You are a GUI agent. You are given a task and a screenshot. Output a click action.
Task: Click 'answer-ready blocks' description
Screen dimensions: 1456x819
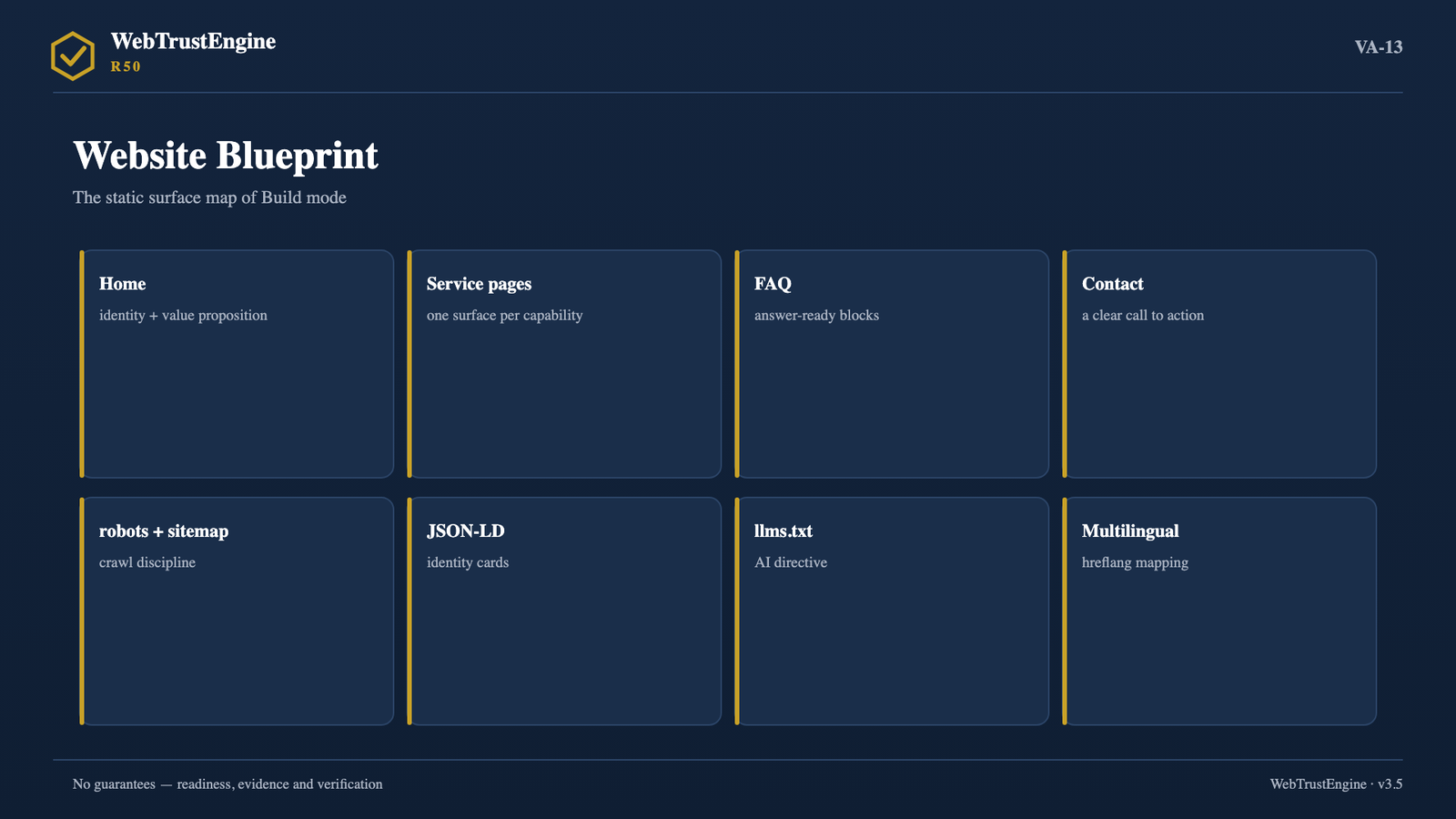(816, 316)
